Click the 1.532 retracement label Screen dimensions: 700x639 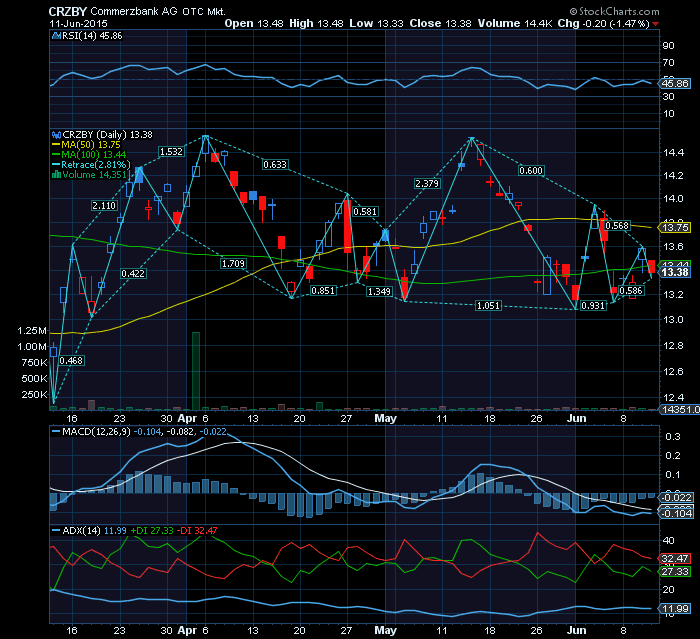coord(171,152)
